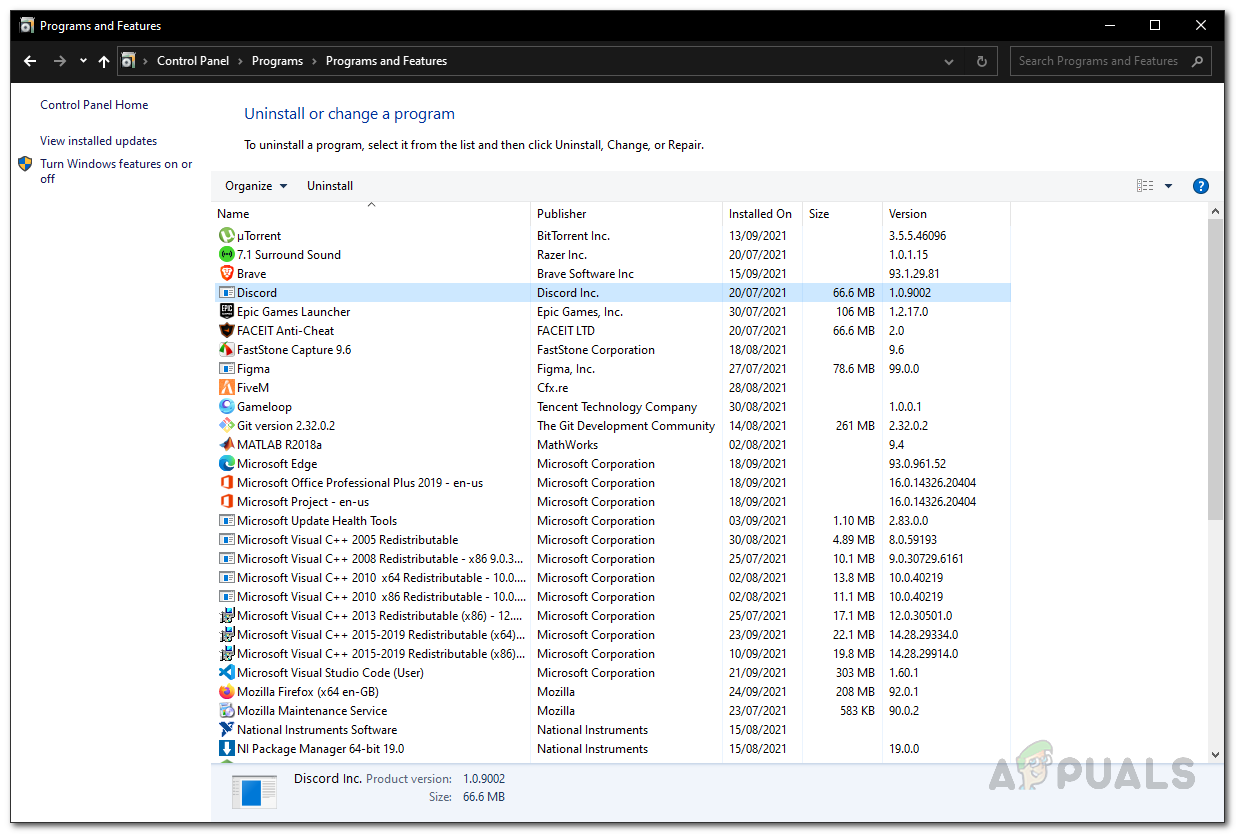The image size is (1236, 834).
Task: Open the Organize dropdown menu
Action: coord(256,186)
